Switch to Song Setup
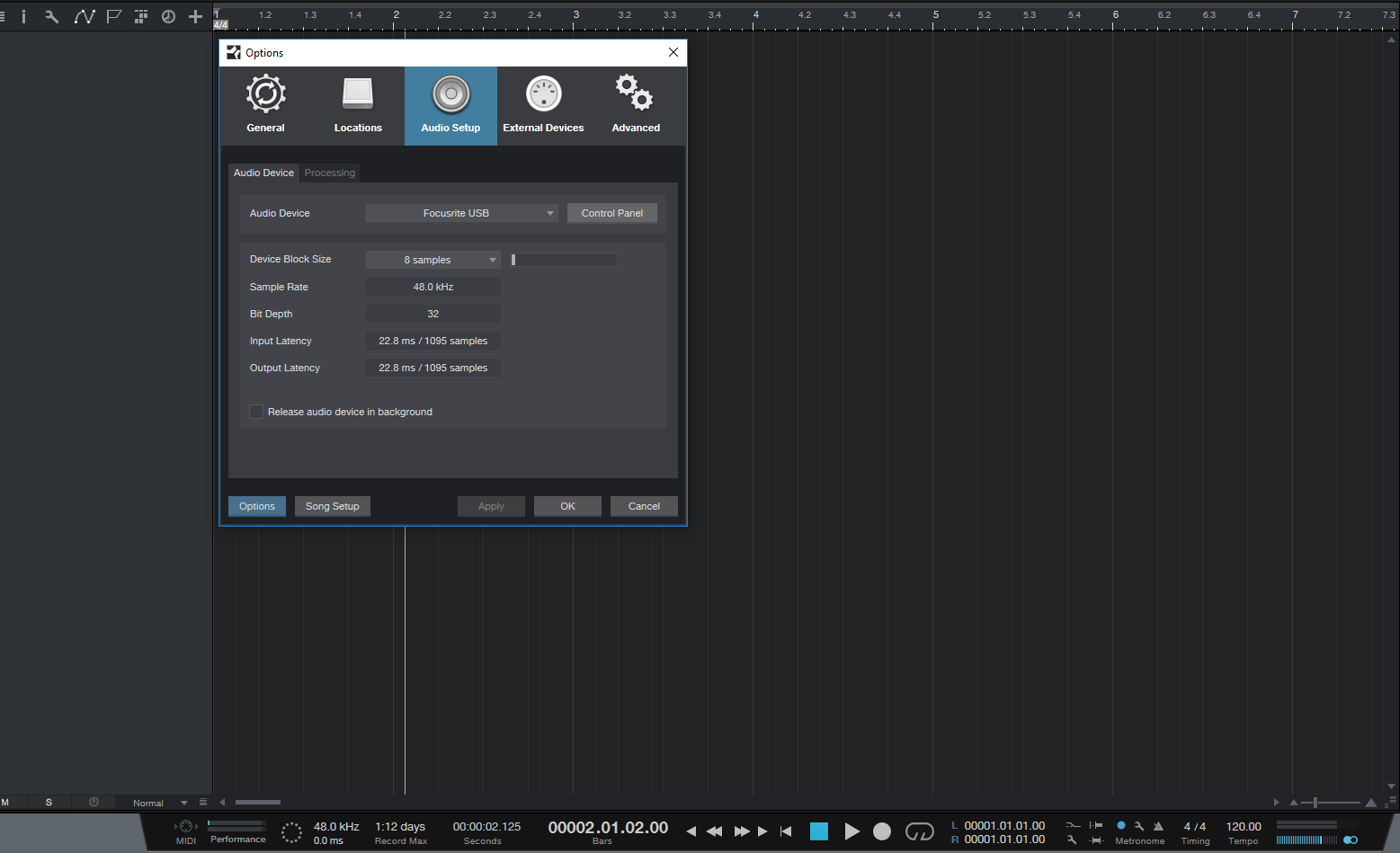 coord(333,506)
